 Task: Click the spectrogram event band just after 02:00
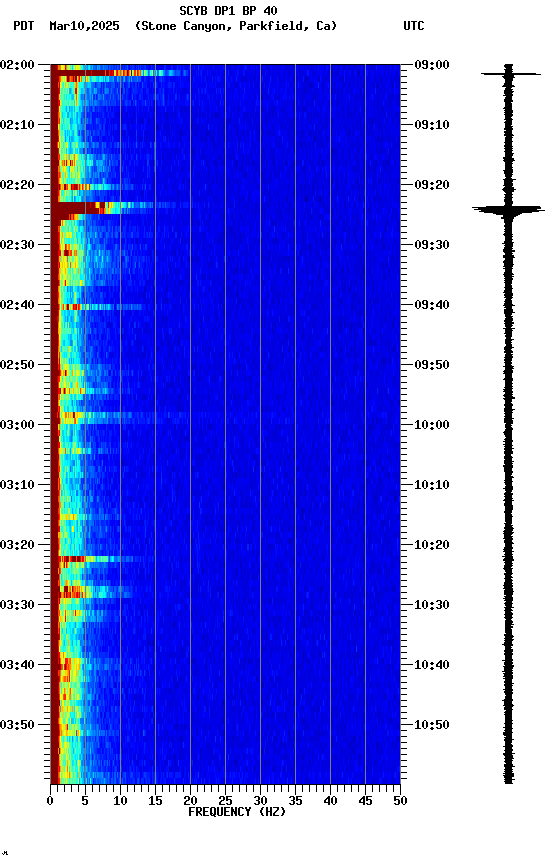click(x=120, y=73)
